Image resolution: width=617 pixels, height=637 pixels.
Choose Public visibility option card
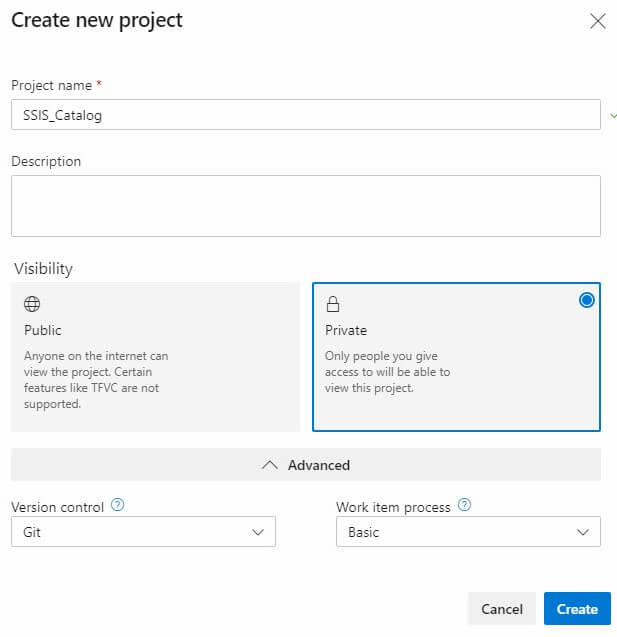coord(156,357)
